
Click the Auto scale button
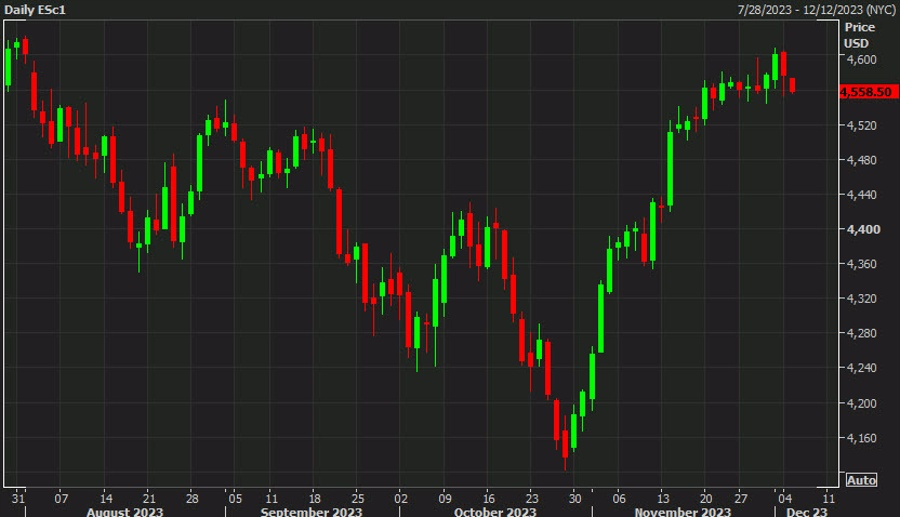click(x=861, y=480)
